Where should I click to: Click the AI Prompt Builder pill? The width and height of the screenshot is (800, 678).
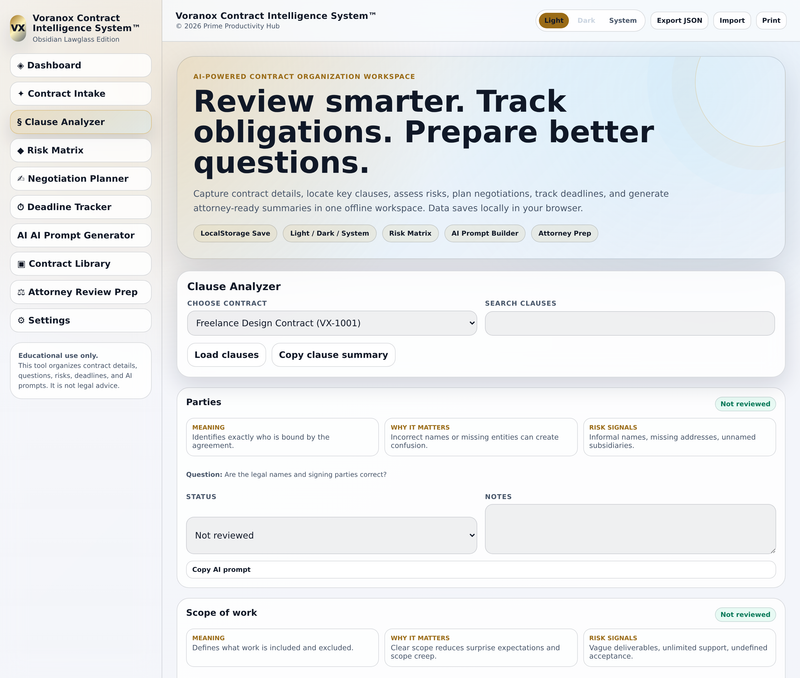pyautogui.click(x=485, y=234)
